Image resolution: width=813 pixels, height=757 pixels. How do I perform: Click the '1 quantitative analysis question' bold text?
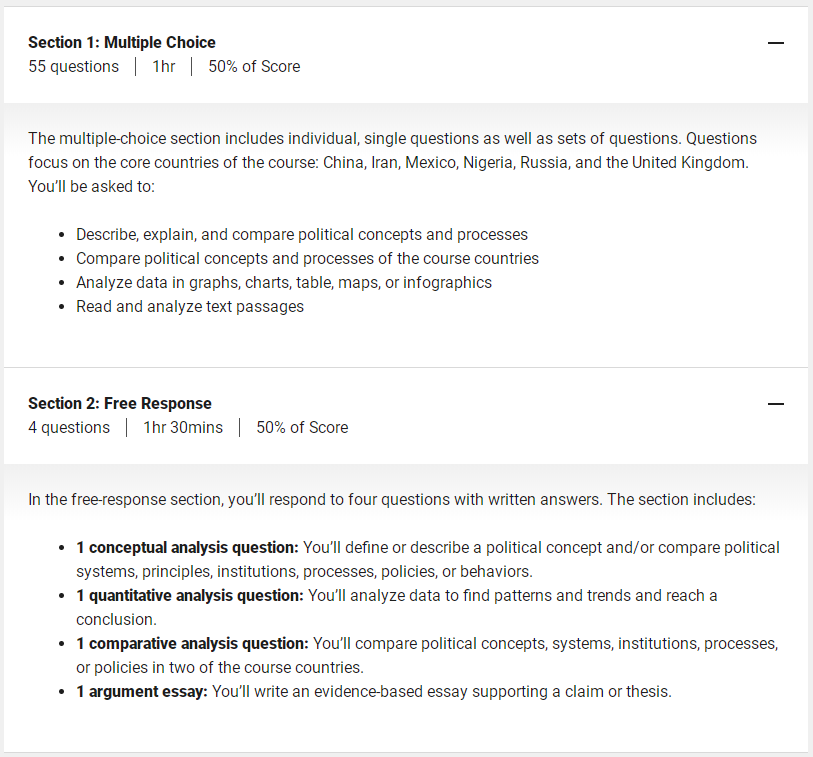tap(190, 595)
